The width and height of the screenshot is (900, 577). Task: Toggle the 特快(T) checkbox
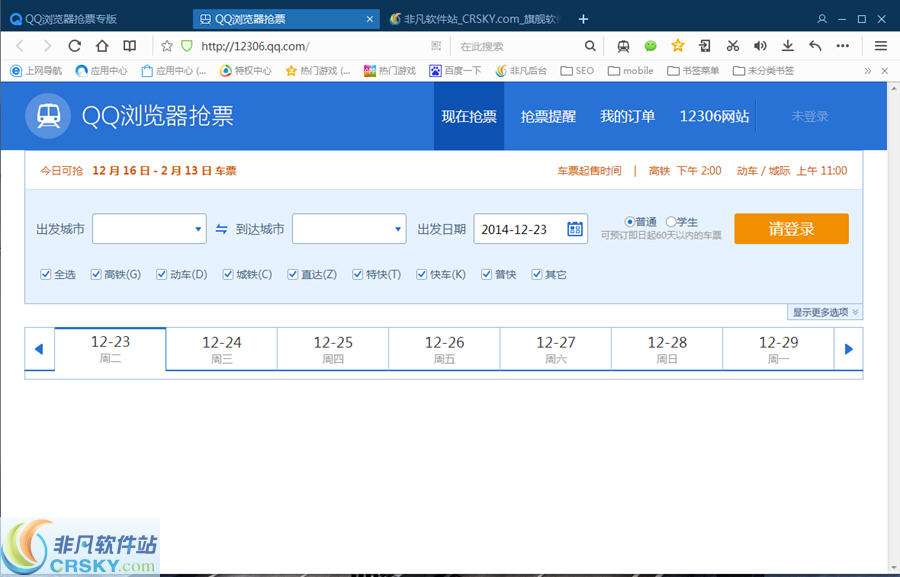pos(358,274)
